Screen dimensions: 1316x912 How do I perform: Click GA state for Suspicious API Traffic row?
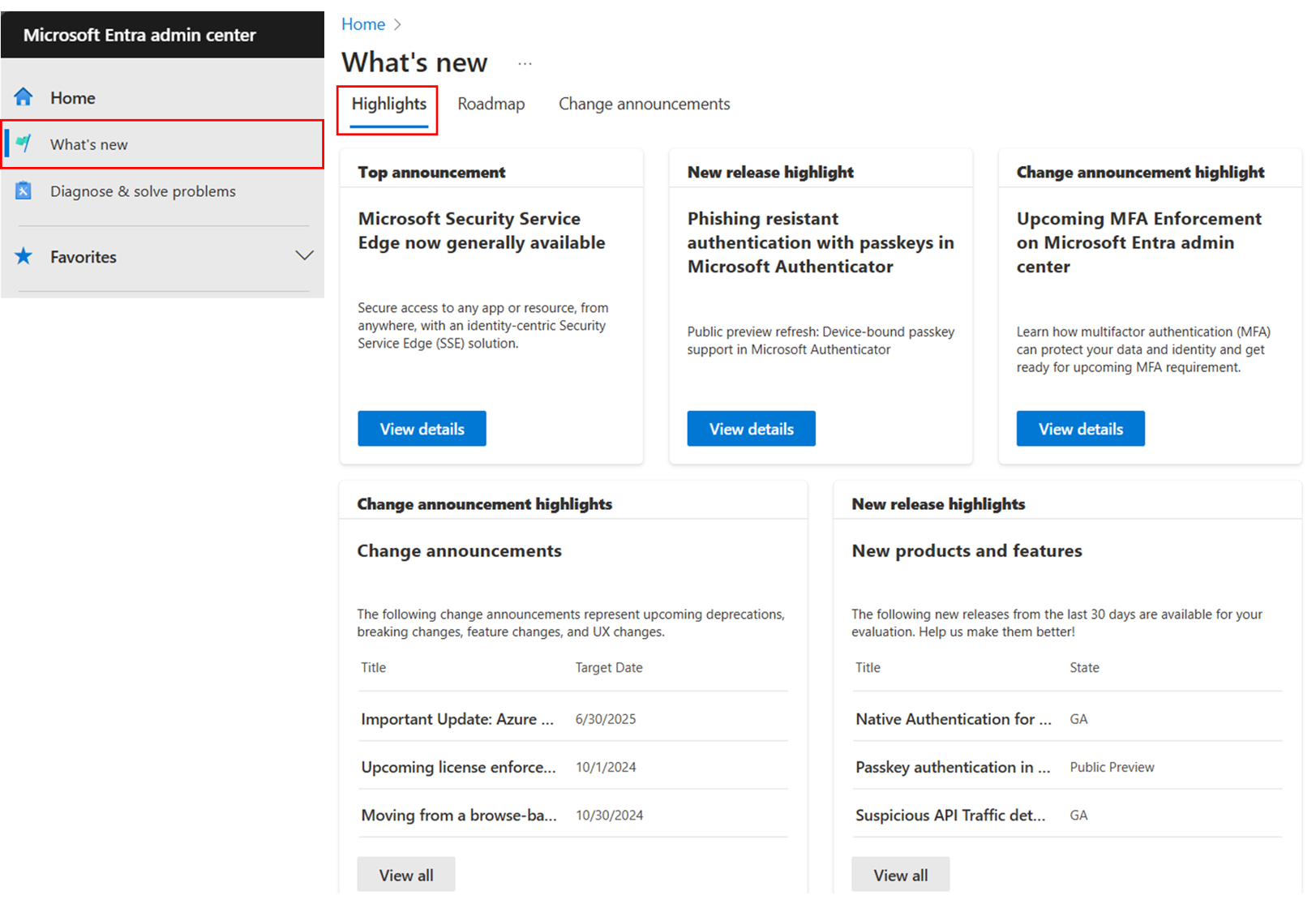[x=1078, y=815]
